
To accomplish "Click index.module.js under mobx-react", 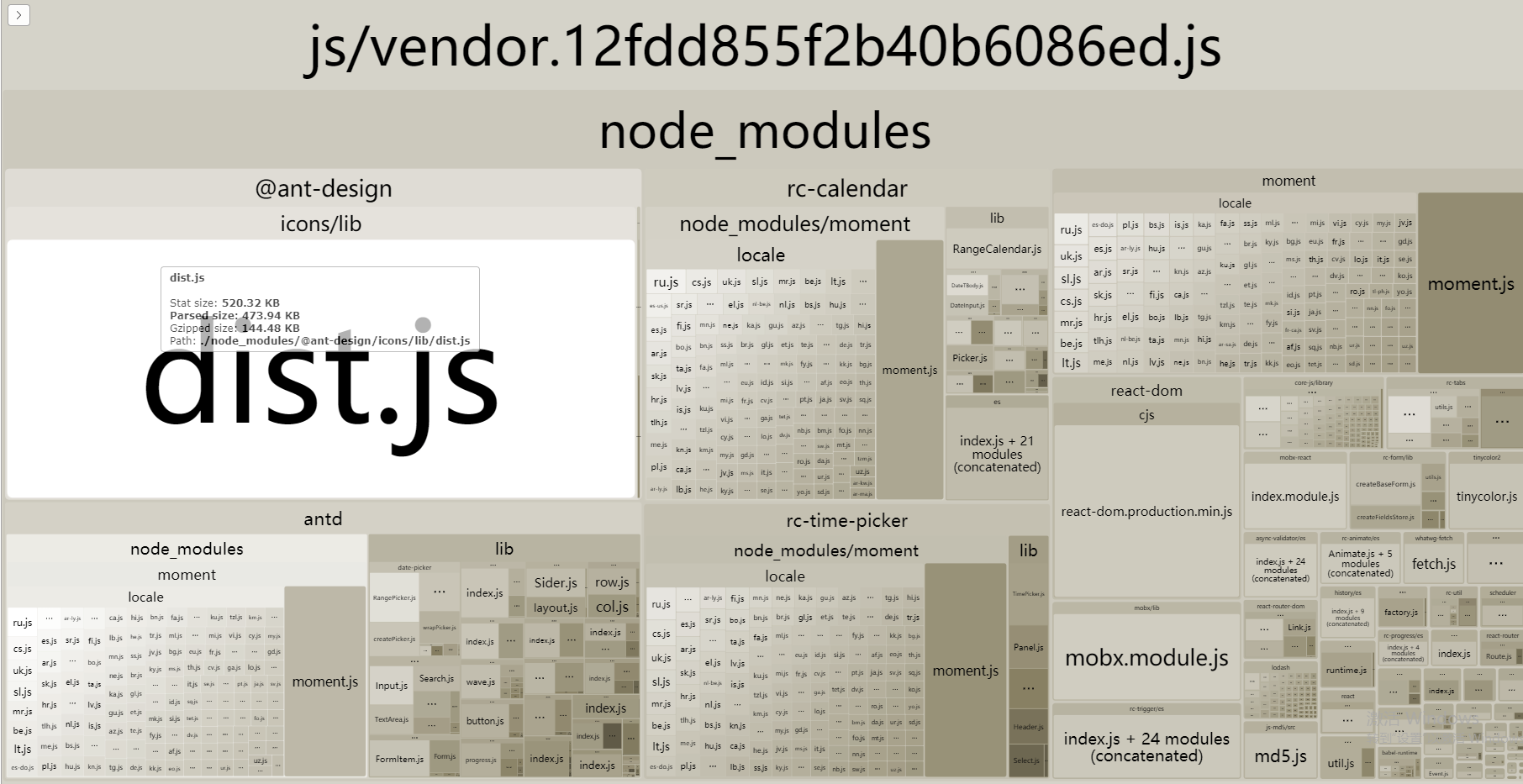I will pyautogui.click(x=1294, y=496).
